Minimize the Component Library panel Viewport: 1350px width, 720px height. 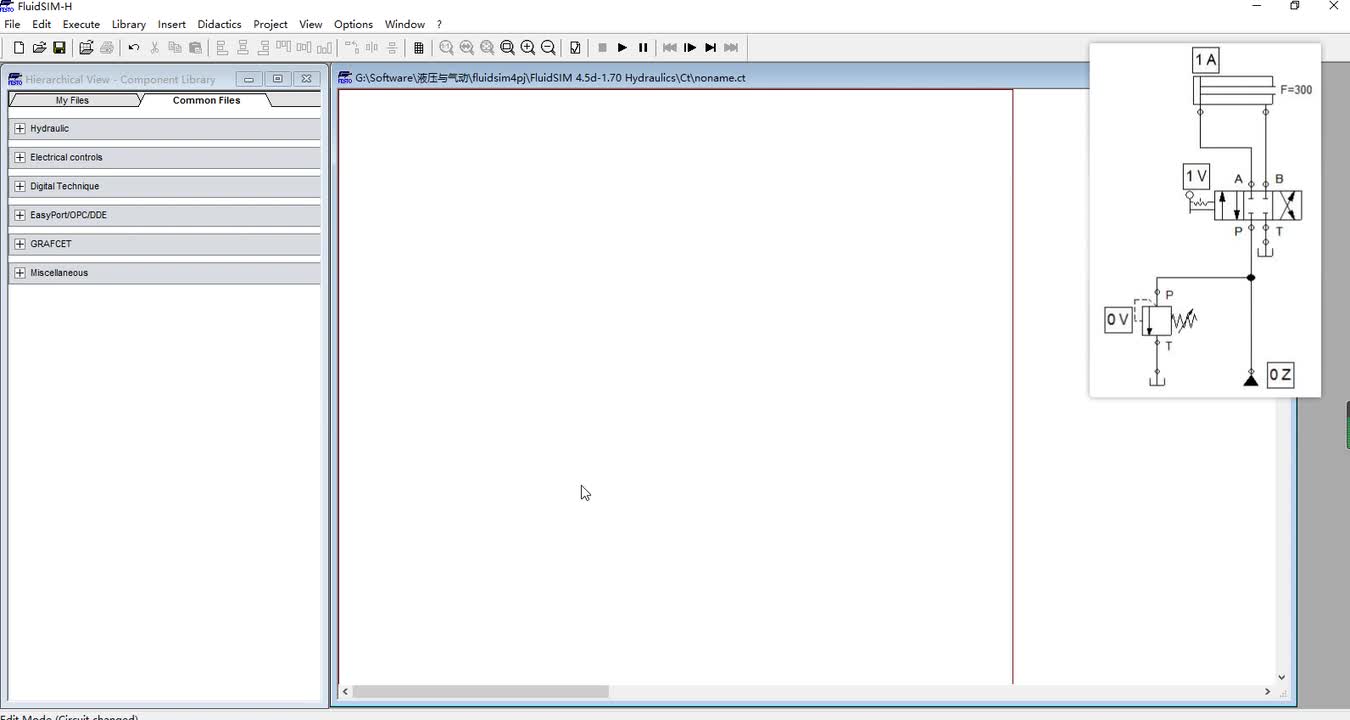[249, 79]
